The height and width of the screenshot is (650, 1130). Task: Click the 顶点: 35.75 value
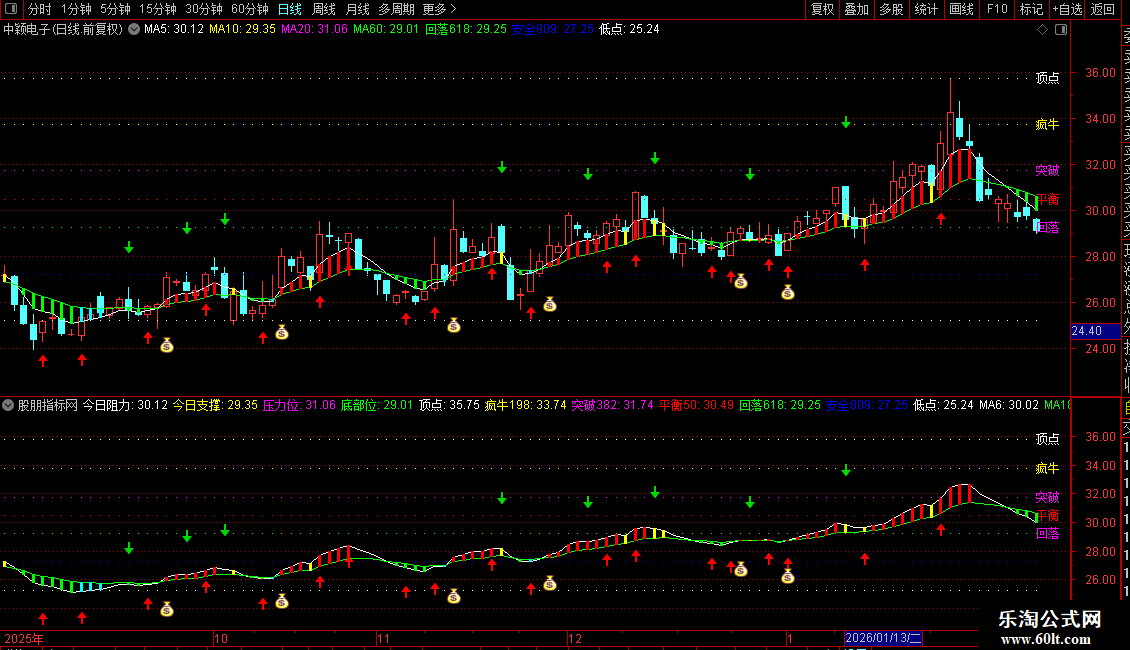(x=449, y=405)
